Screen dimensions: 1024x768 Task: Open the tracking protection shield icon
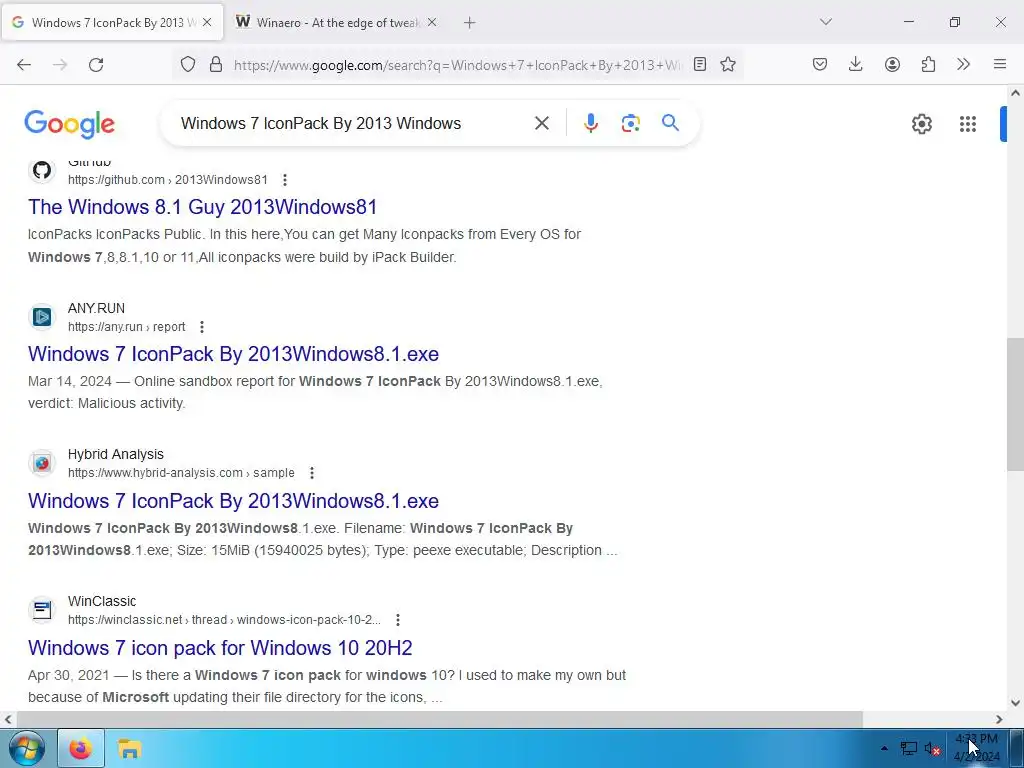(188, 65)
